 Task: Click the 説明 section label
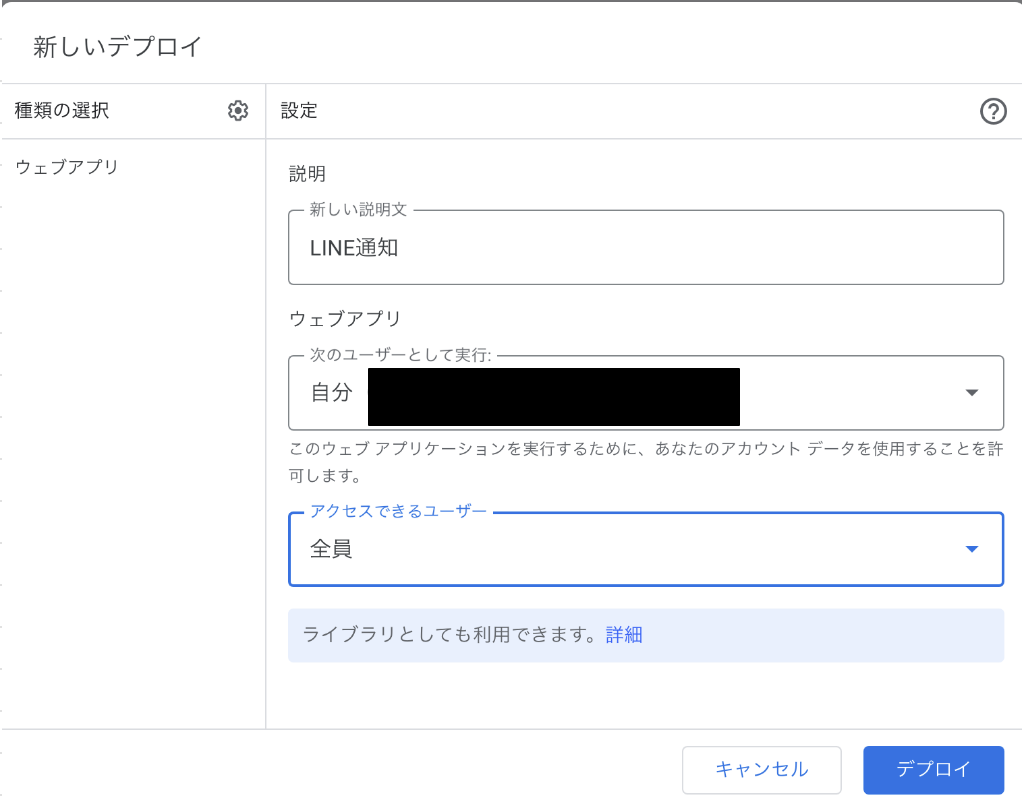pos(307,174)
